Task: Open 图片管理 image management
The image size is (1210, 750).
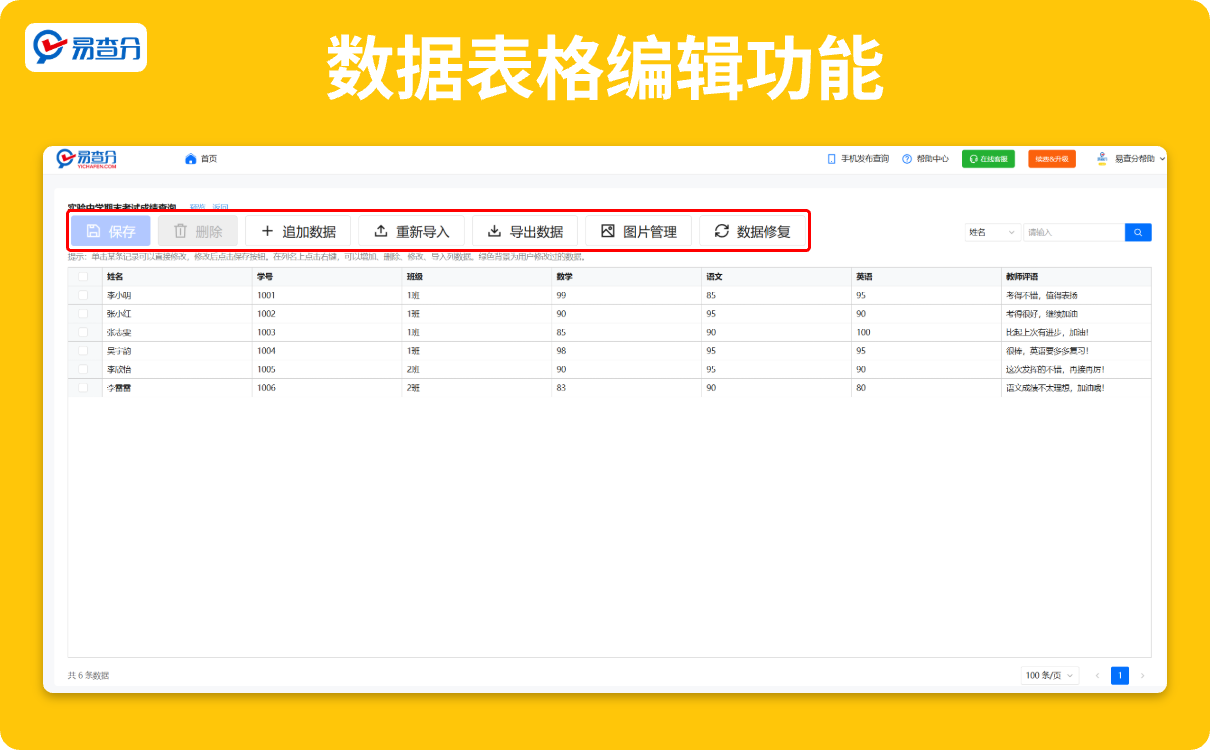Action: 639,231
